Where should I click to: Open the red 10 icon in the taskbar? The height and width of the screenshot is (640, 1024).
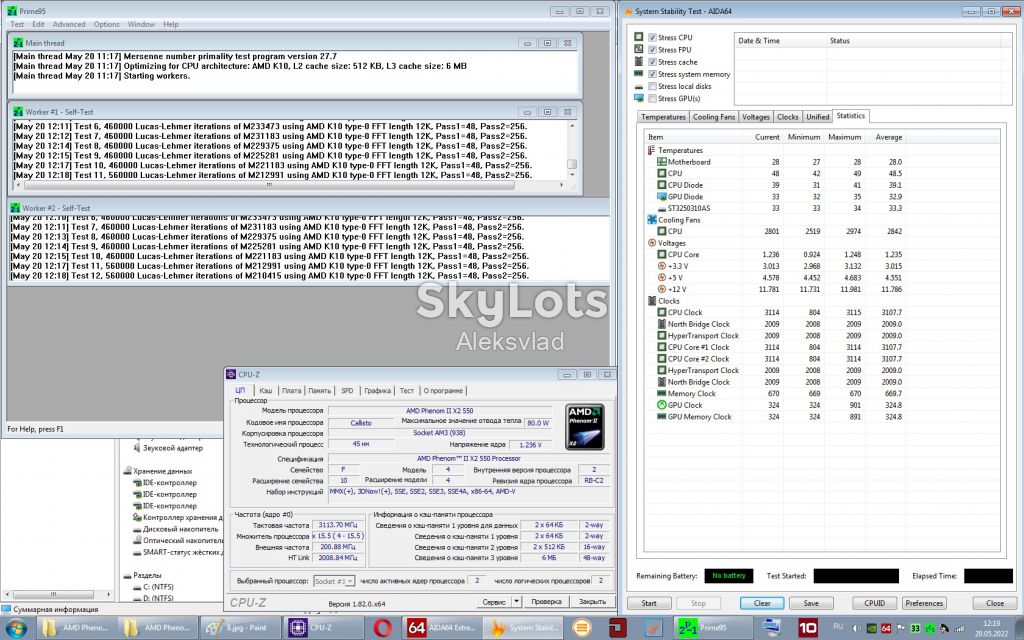tap(808, 628)
